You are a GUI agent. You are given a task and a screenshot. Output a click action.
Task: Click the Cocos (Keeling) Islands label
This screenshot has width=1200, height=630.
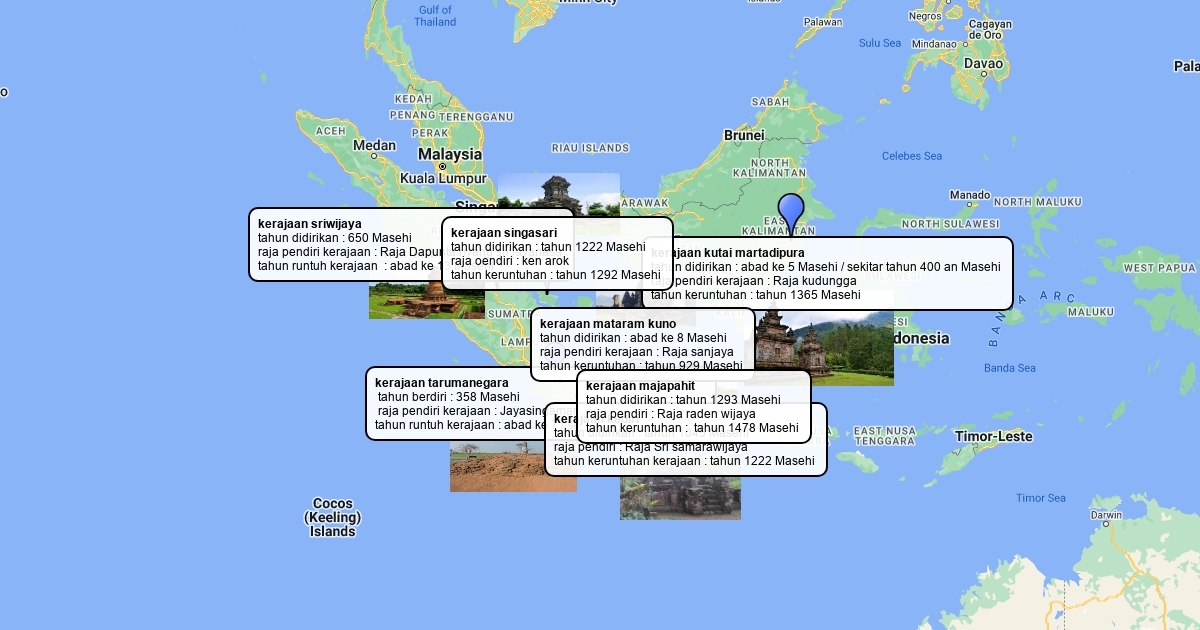332,518
